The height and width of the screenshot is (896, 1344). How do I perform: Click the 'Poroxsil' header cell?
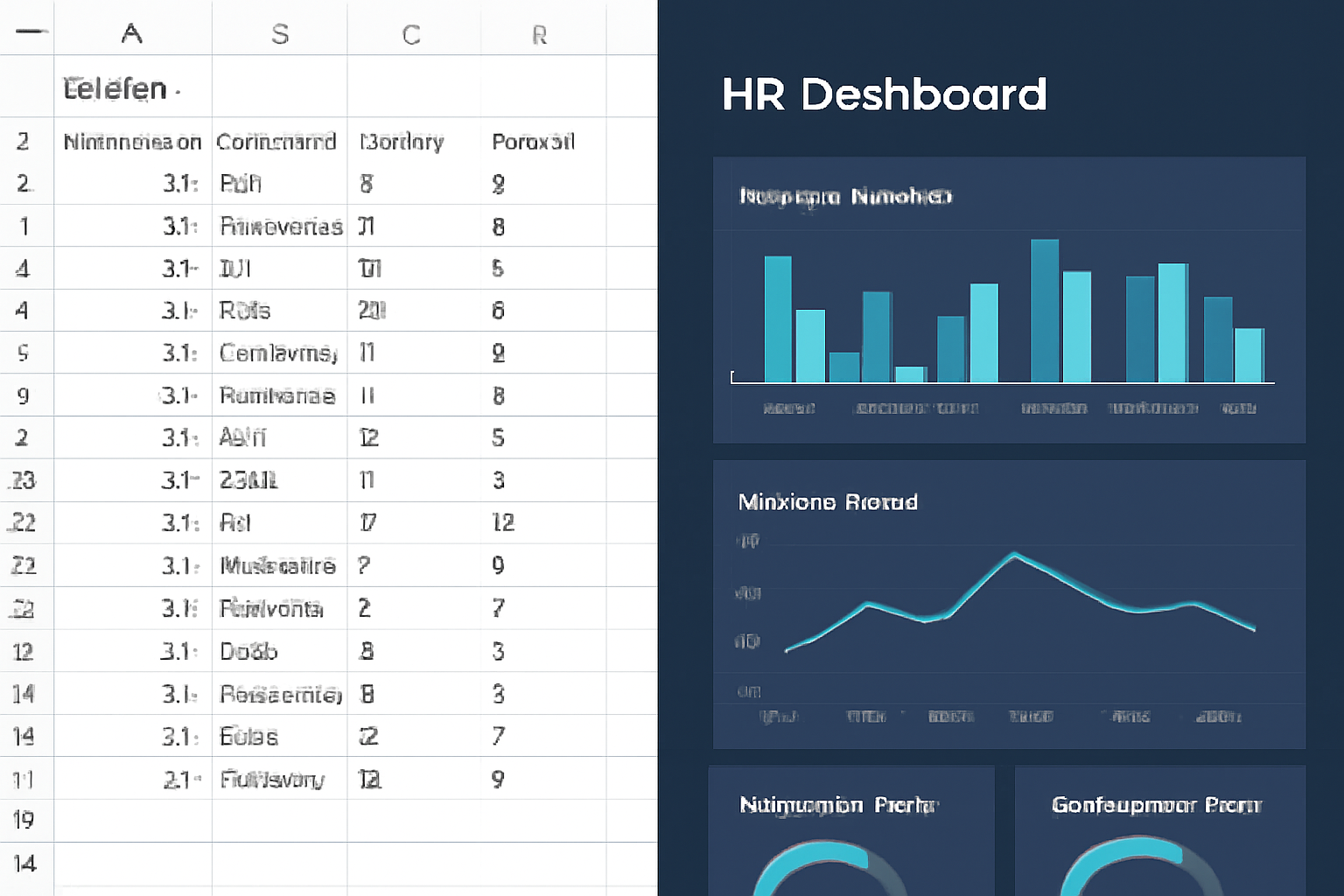(x=542, y=141)
